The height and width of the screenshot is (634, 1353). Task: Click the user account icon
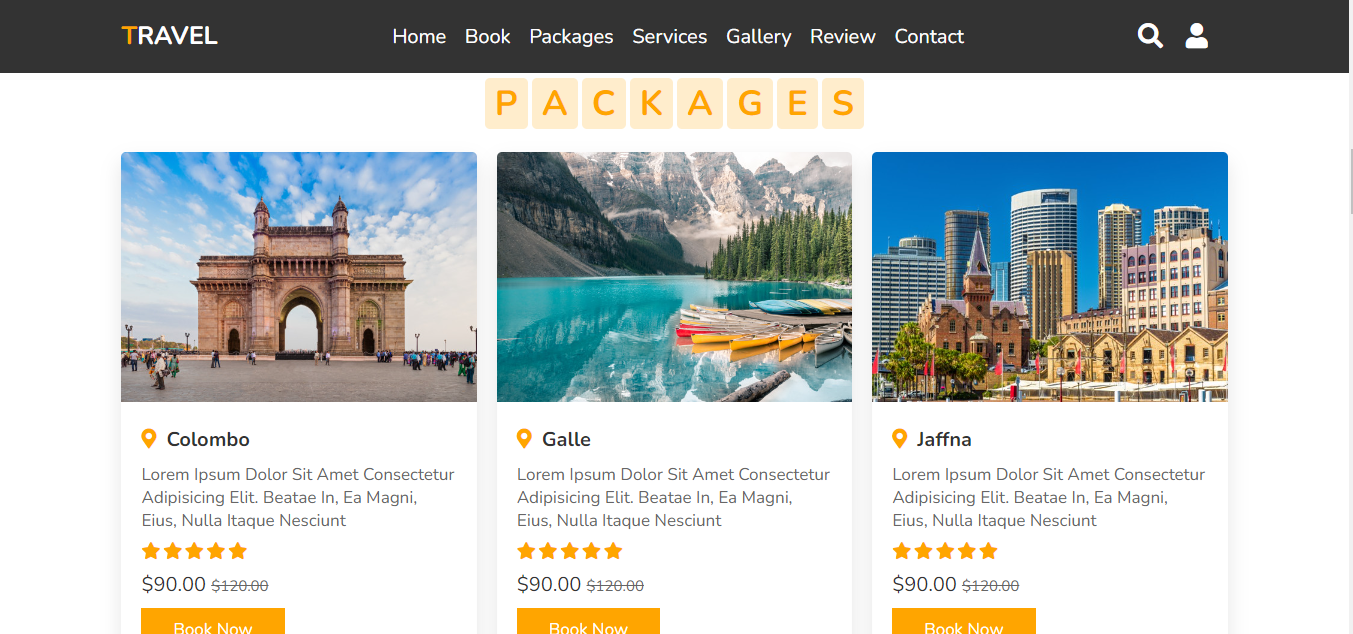point(1196,35)
